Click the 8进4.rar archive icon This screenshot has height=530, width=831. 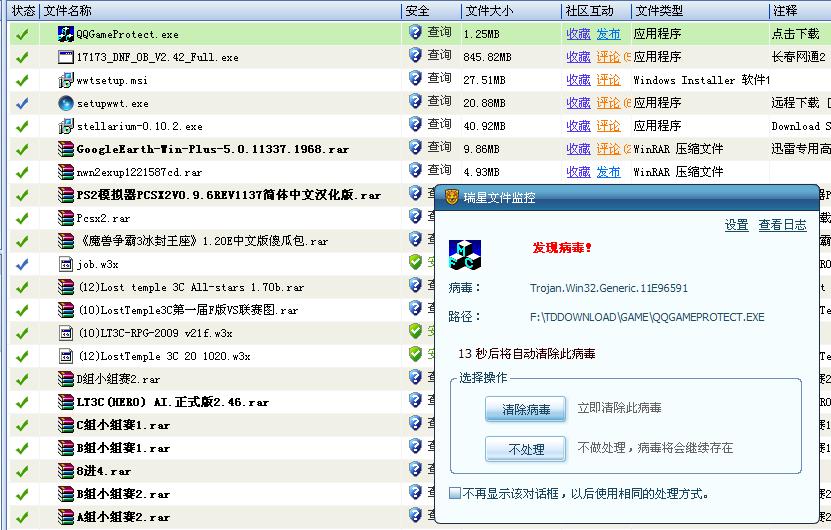(x=66, y=471)
